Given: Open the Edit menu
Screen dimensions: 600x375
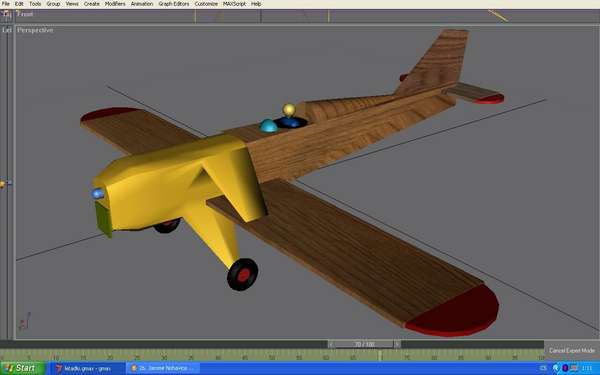Looking at the screenshot, I should (19, 4).
